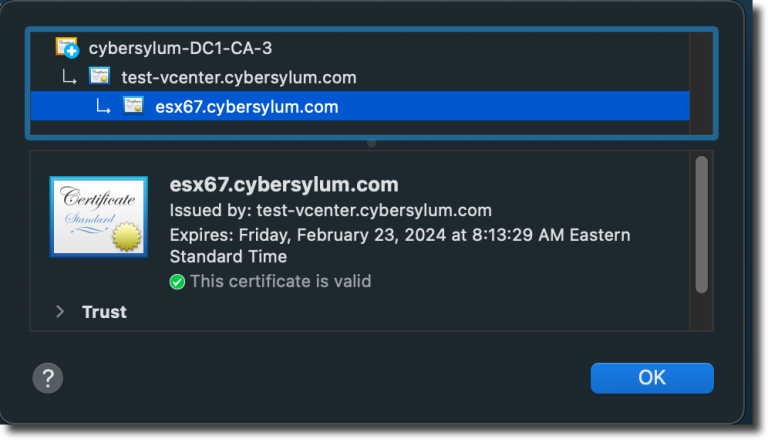Click the Issued by test-vcenter.cybersylum.com line

point(331,210)
